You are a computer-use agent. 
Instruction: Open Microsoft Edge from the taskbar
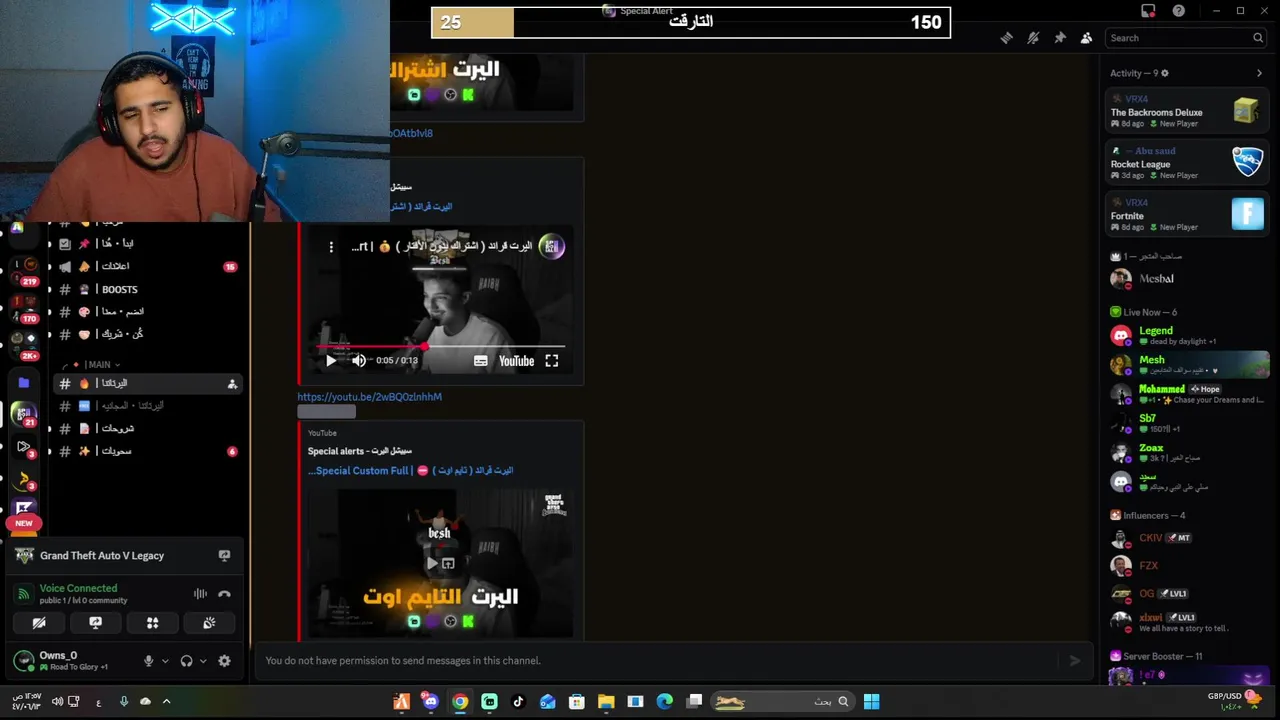click(665, 702)
